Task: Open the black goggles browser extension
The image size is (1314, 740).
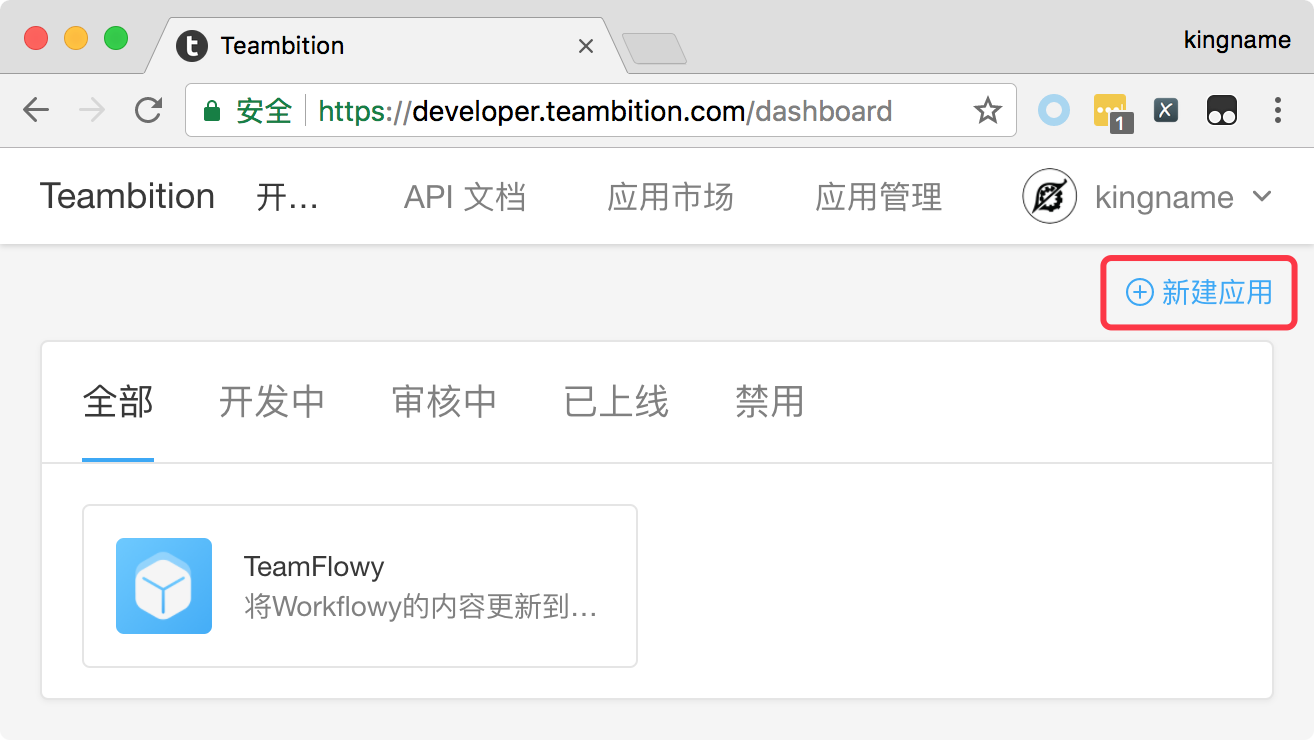Action: point(1222,110)
